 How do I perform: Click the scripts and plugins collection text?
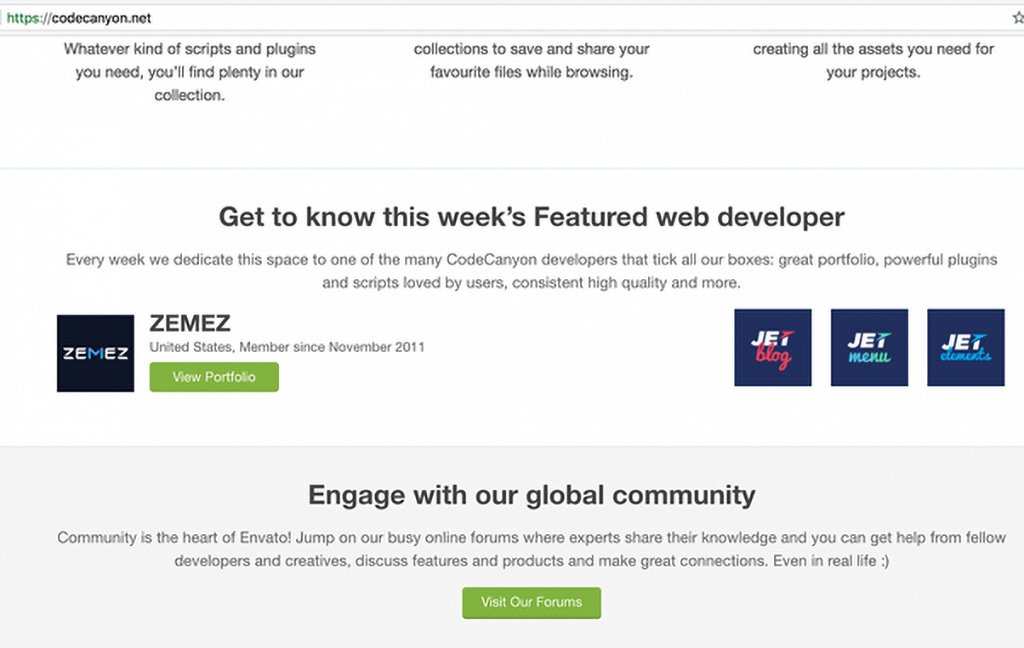pos(189,72)
